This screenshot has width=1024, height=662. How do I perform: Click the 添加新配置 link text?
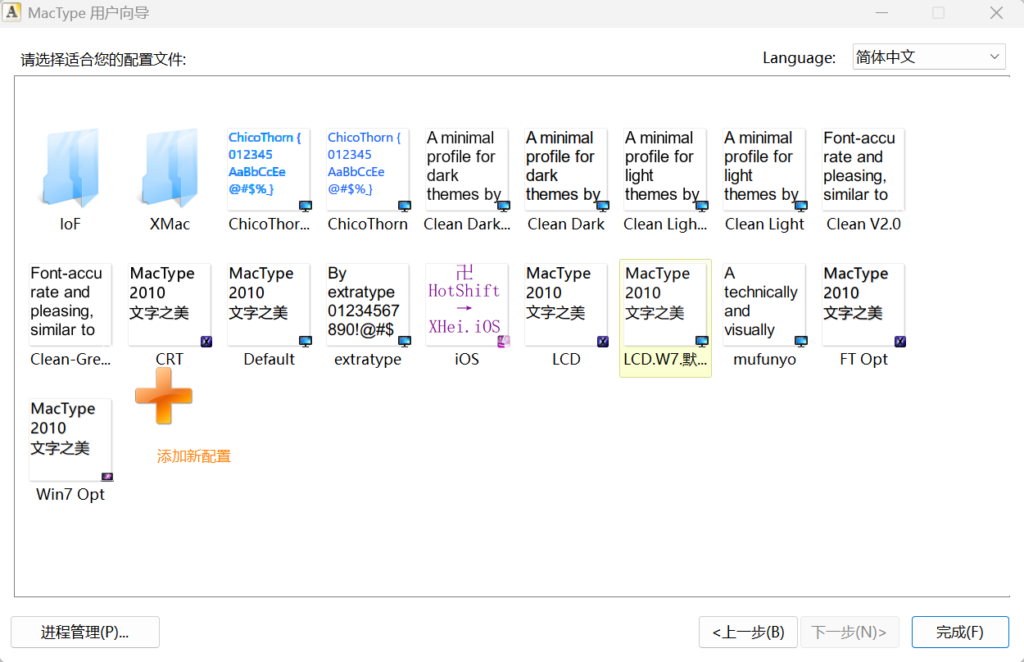point(194,456)
